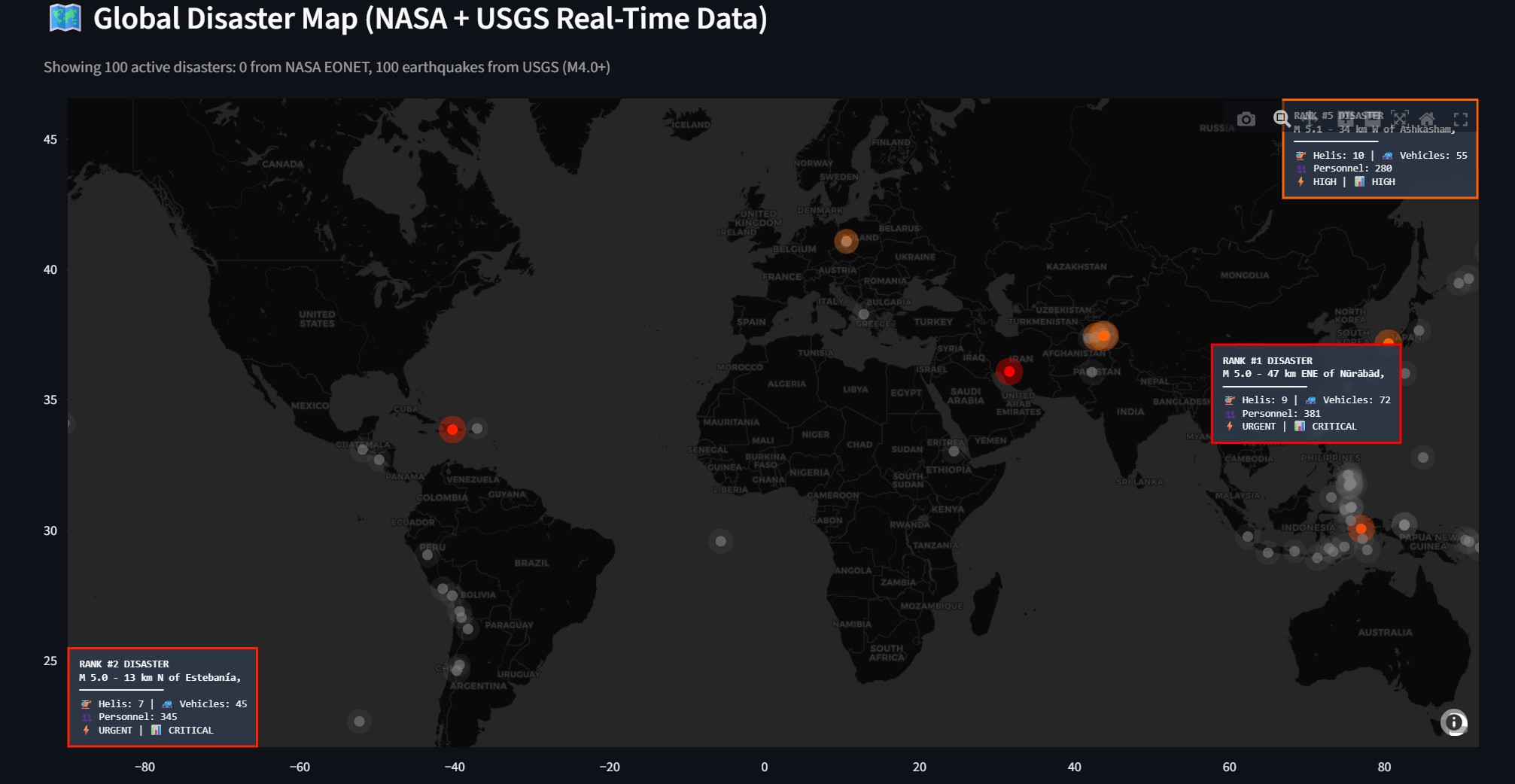Click the bar chart icon in the Rank #2 box
Viewport: 1515px width, 784px height.
156,731
